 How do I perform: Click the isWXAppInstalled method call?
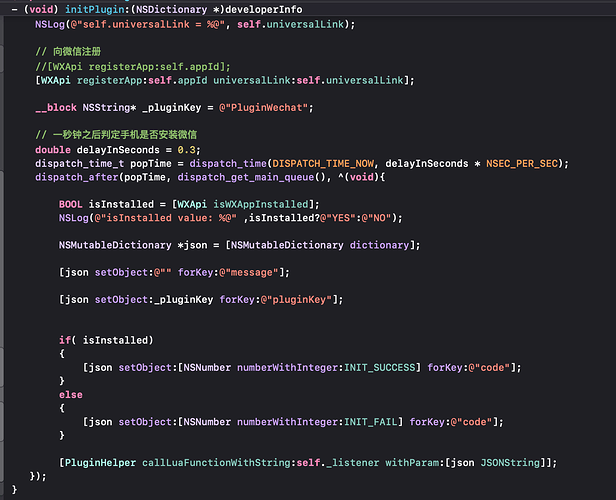coord(261,204)
